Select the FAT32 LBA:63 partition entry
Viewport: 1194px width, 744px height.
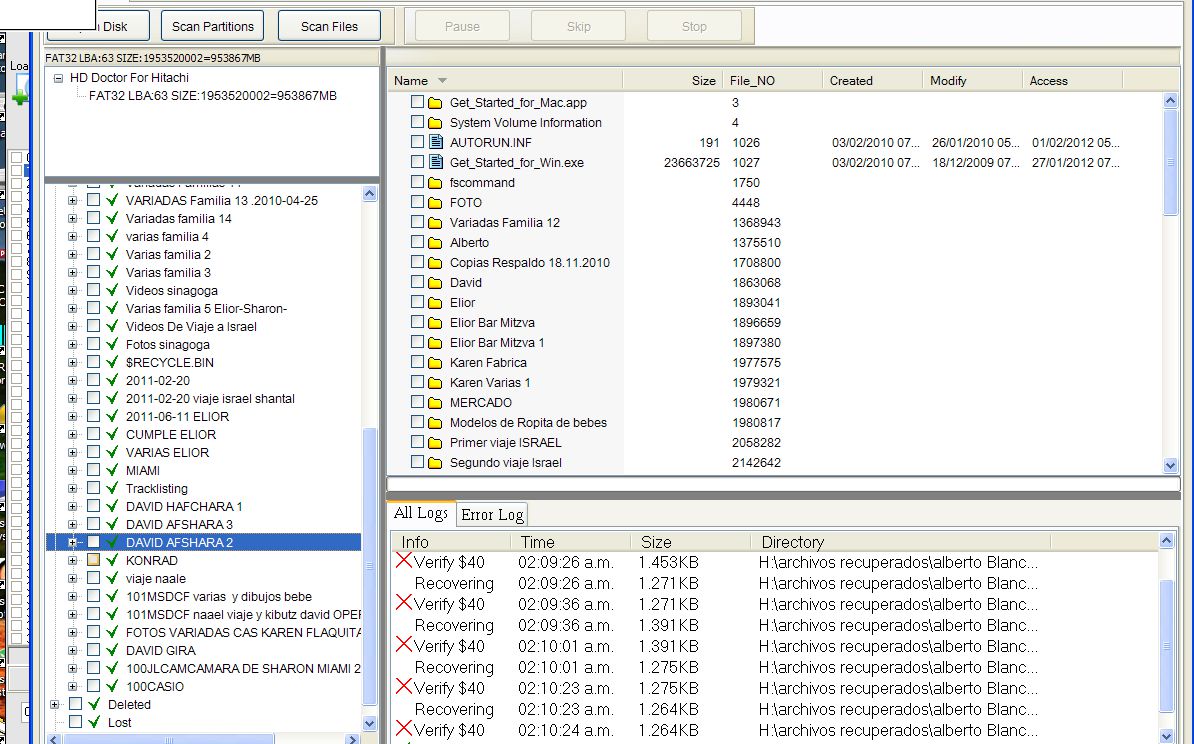click(x=212, y=96)
